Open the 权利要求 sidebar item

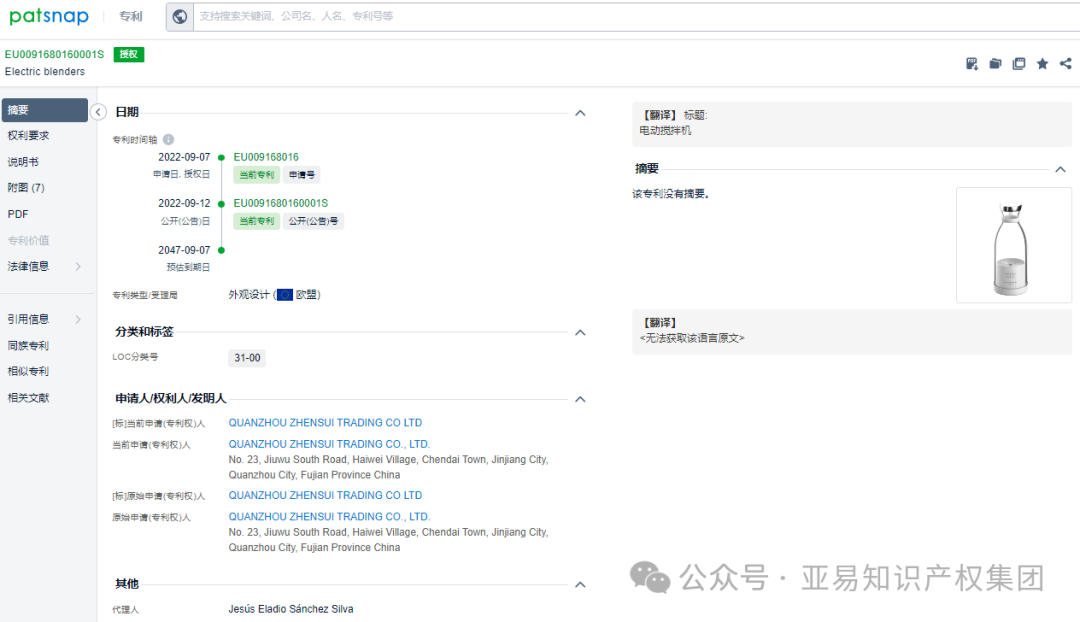click(28, 136)
